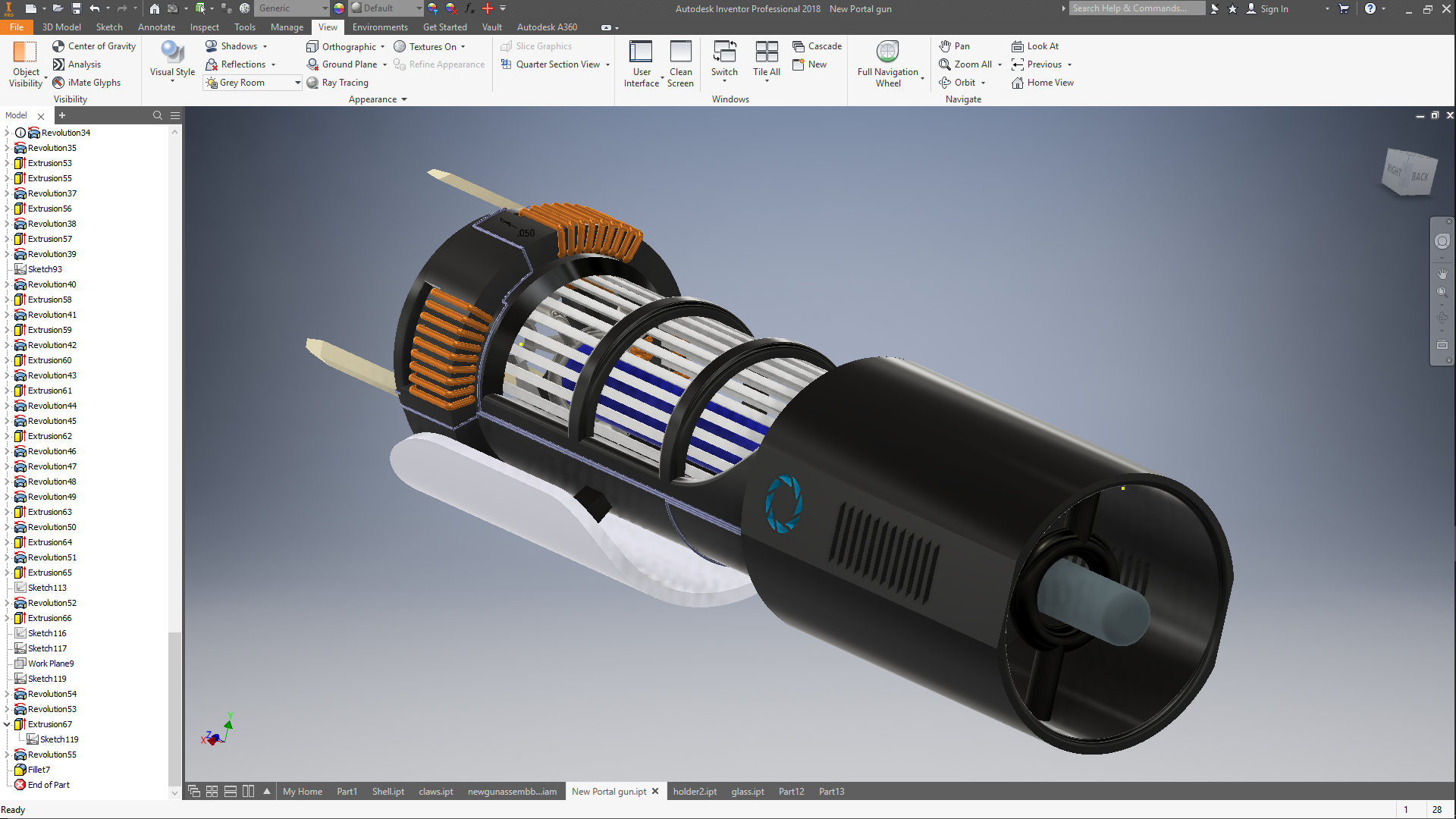Add a new browser panel
The image size is (1456, 819).
[62, 115]
